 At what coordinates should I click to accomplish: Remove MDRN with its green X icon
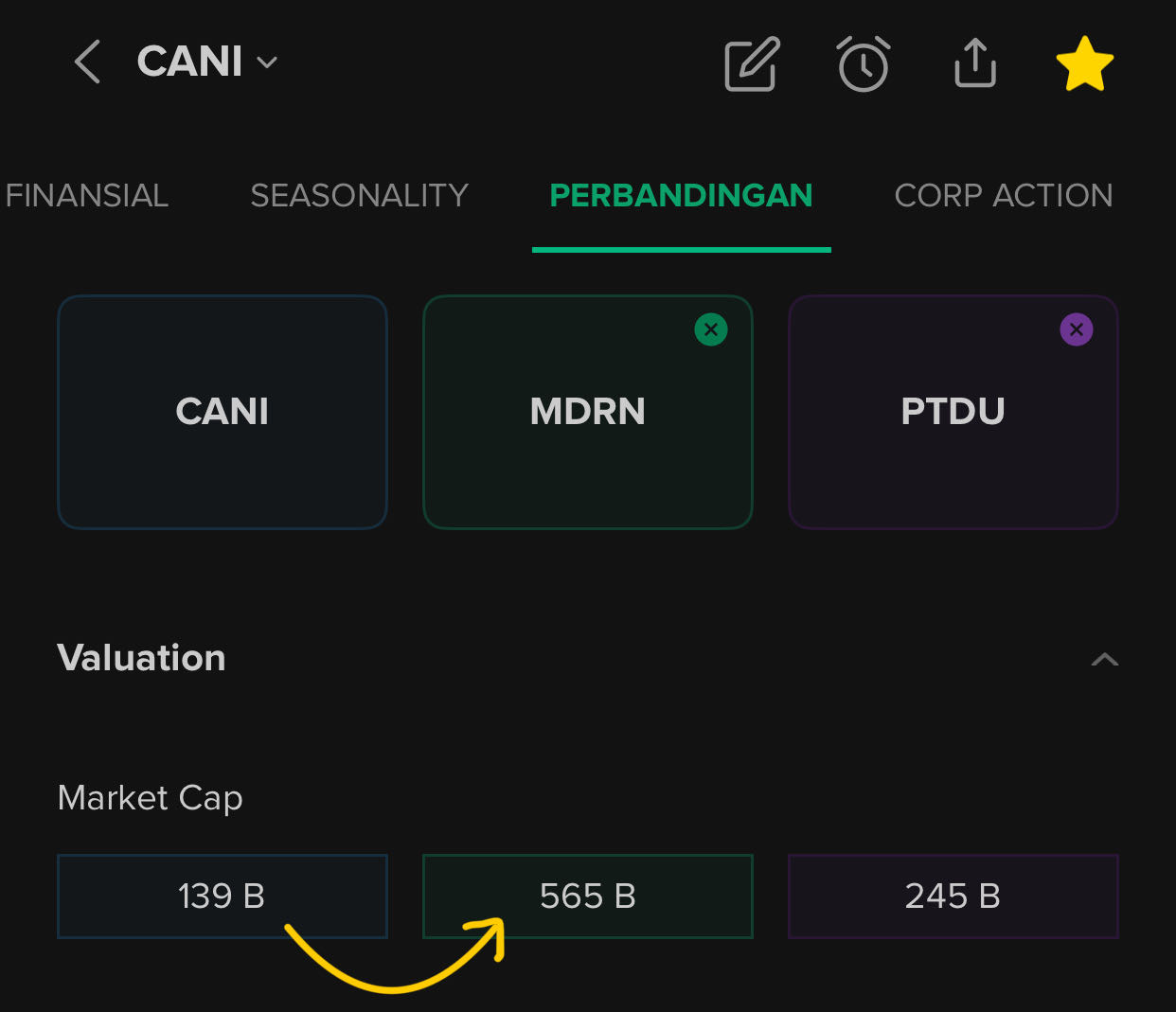coord(711,329)
